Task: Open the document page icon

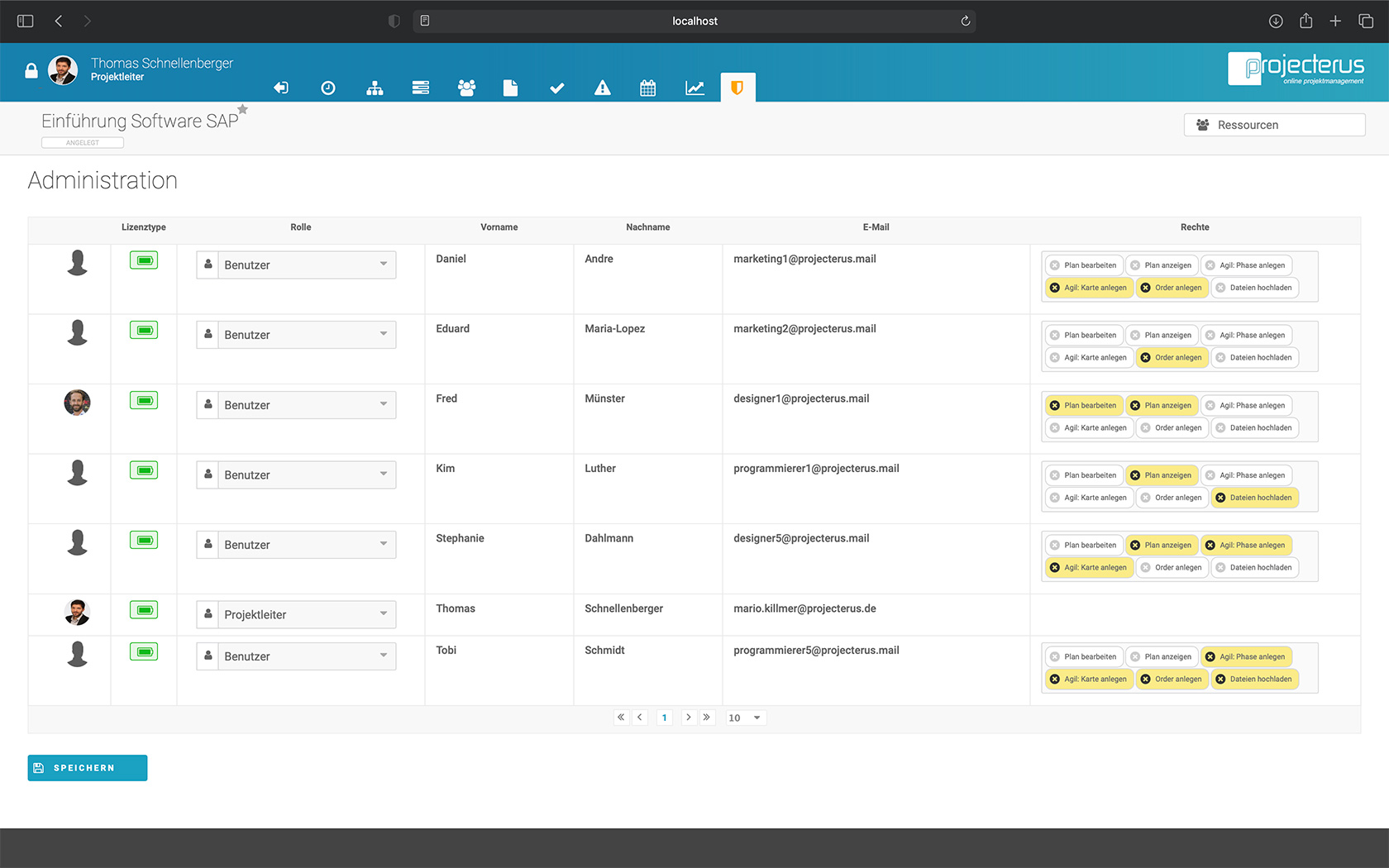Action: coord(510,88)
